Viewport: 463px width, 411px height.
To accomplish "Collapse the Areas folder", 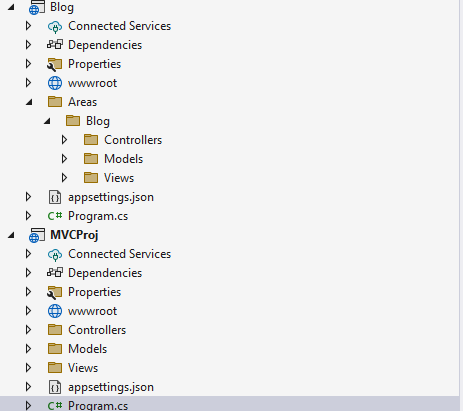I will 29,102.
